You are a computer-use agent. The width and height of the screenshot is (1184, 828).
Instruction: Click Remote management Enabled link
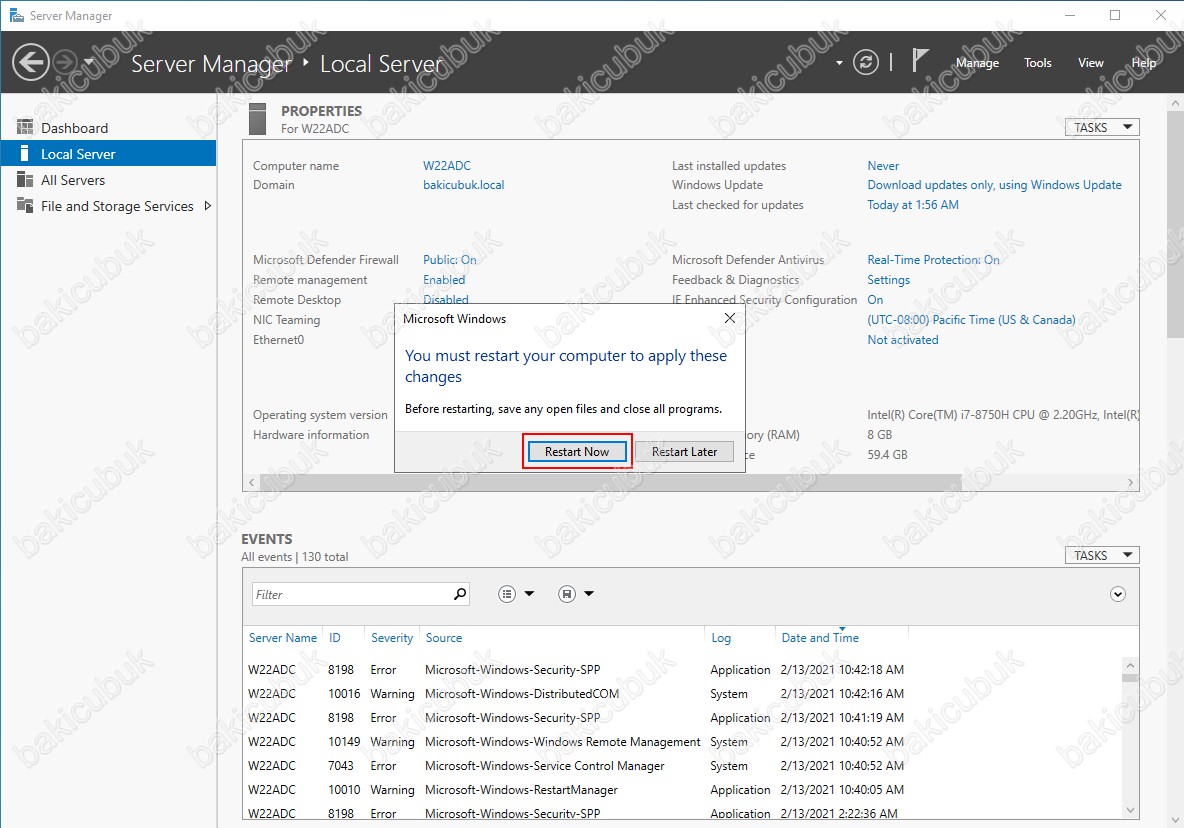click(443, 279)
